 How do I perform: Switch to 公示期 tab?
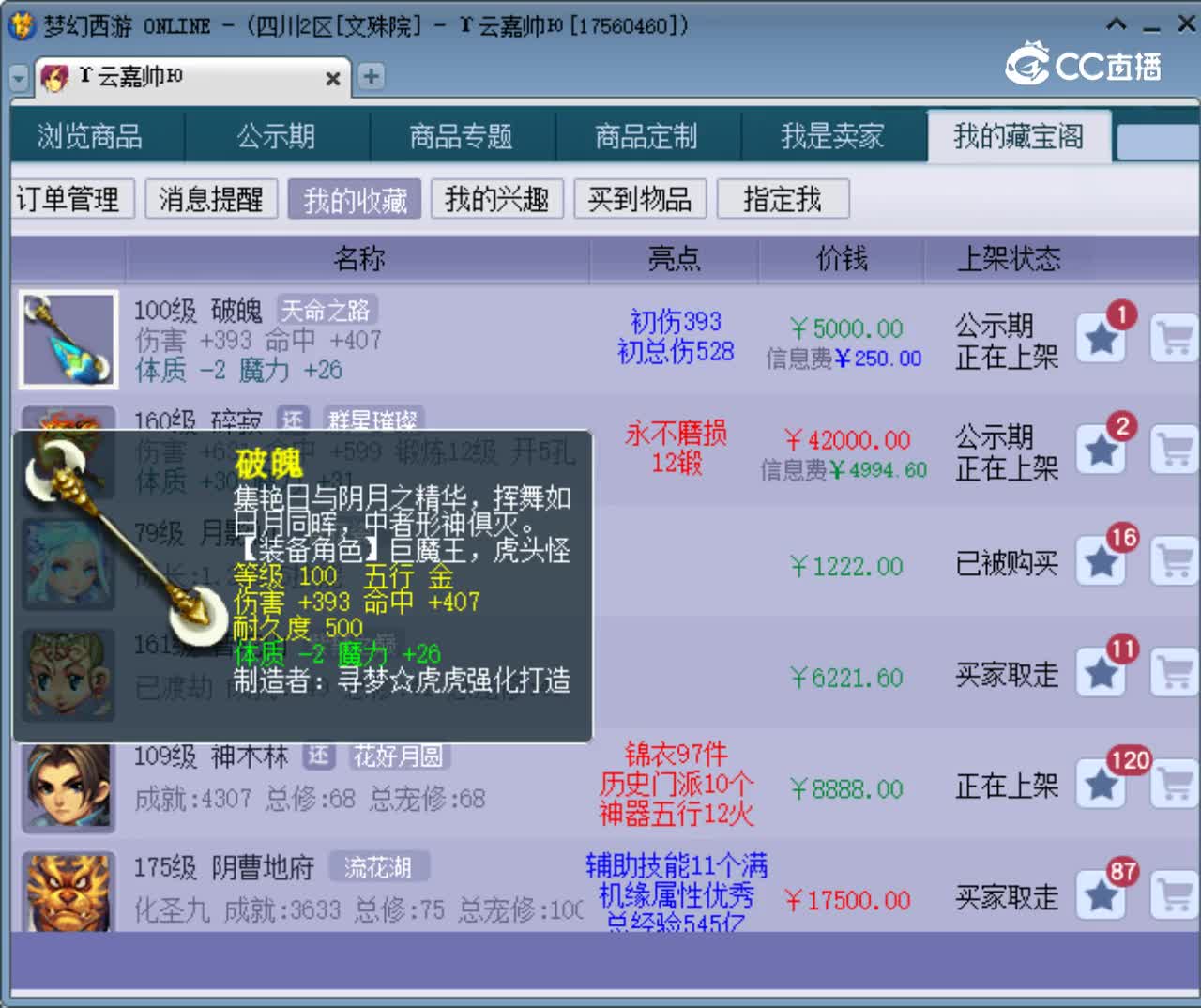click(276, 136)
